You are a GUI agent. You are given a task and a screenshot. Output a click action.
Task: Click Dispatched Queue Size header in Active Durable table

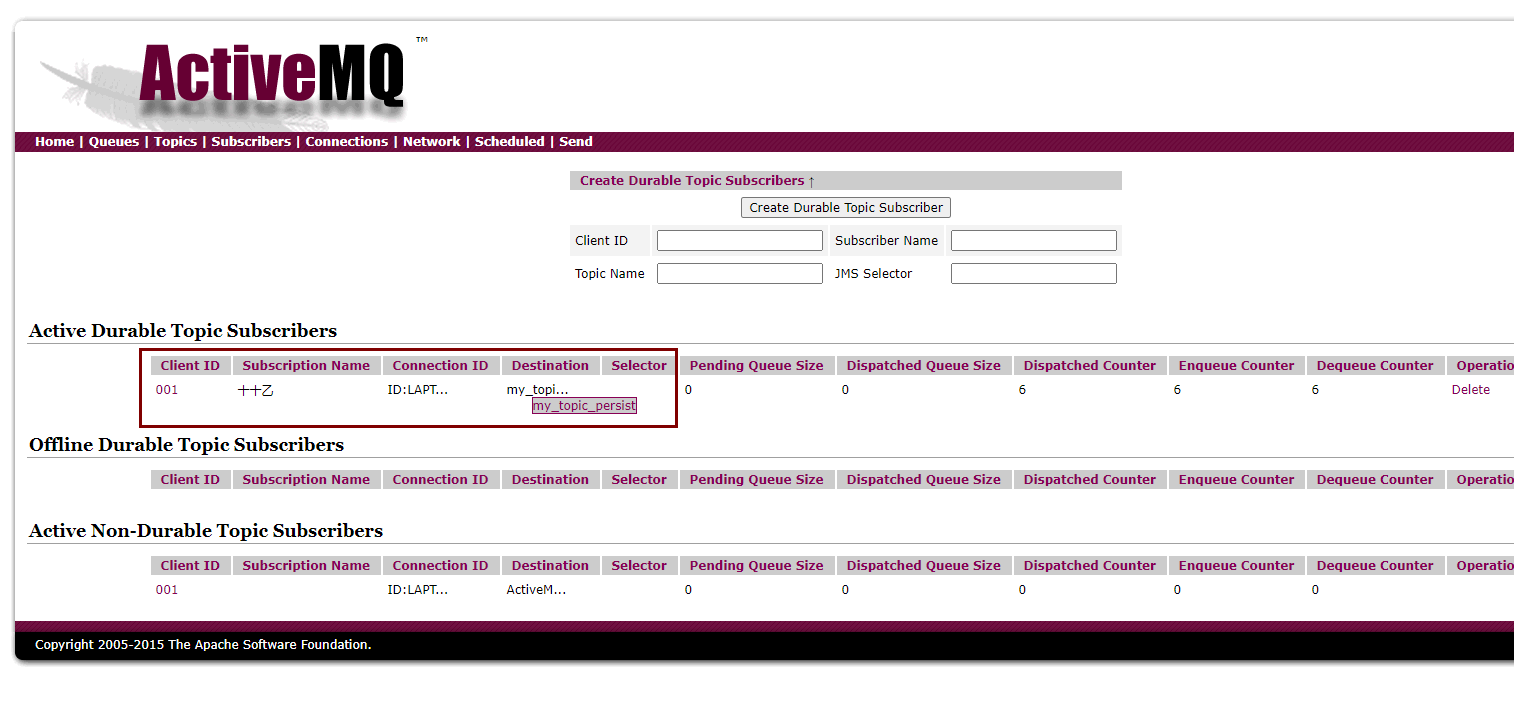click(923, 366)
